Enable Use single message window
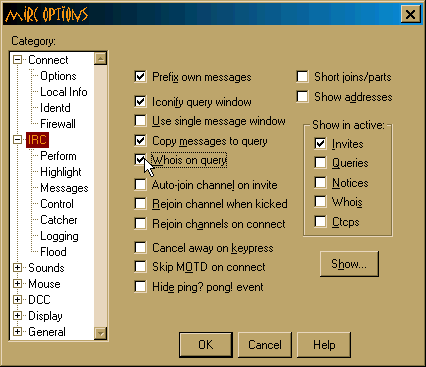This screenshot has height=367, width=426. [140, 121]
